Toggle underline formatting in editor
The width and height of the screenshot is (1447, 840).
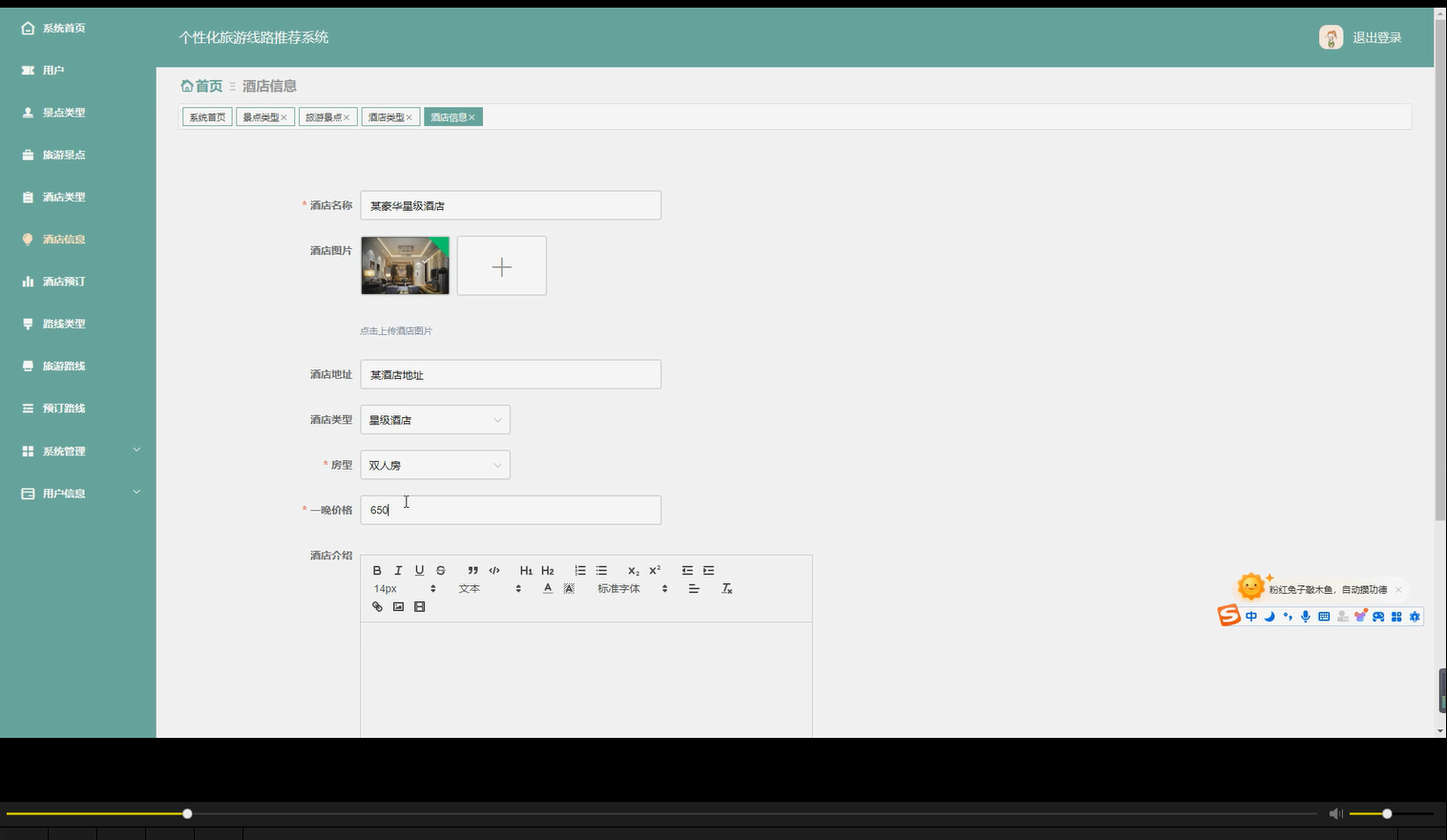coord(419,571)
